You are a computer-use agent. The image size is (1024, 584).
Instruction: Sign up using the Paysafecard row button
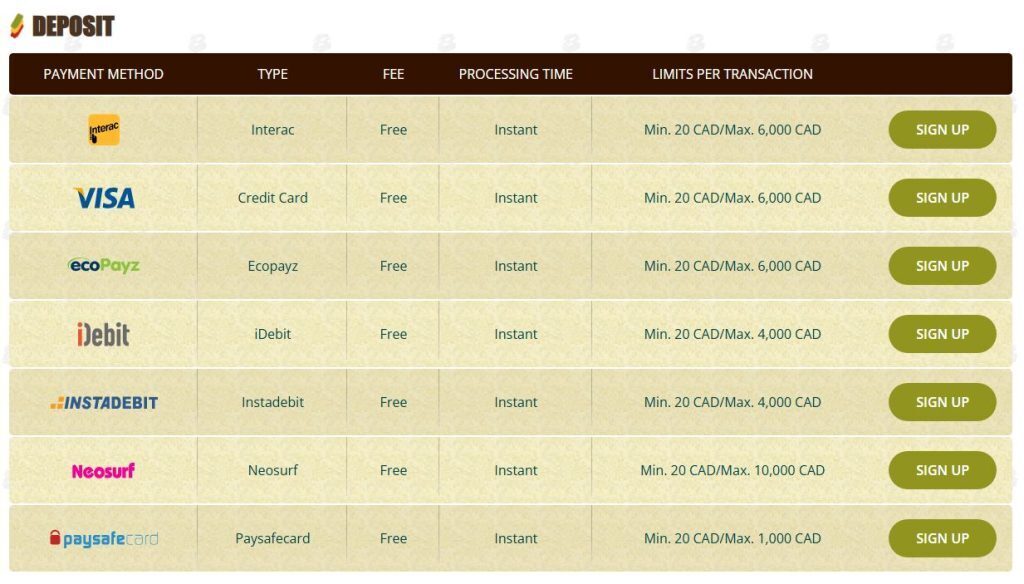942,538
